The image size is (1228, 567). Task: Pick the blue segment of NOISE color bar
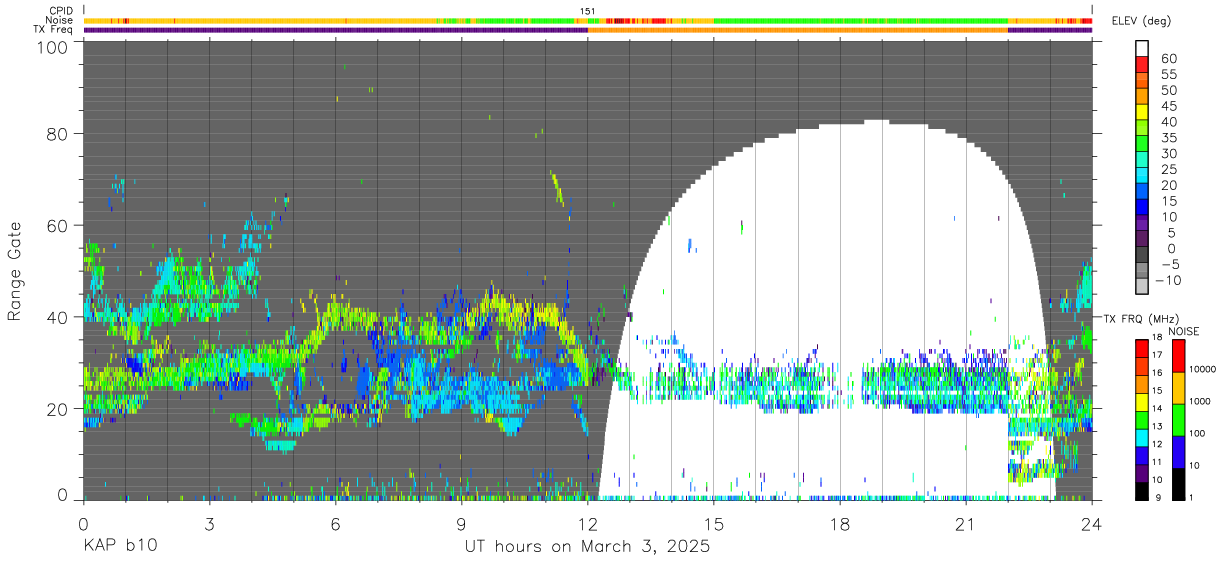tap(1178, 450)
